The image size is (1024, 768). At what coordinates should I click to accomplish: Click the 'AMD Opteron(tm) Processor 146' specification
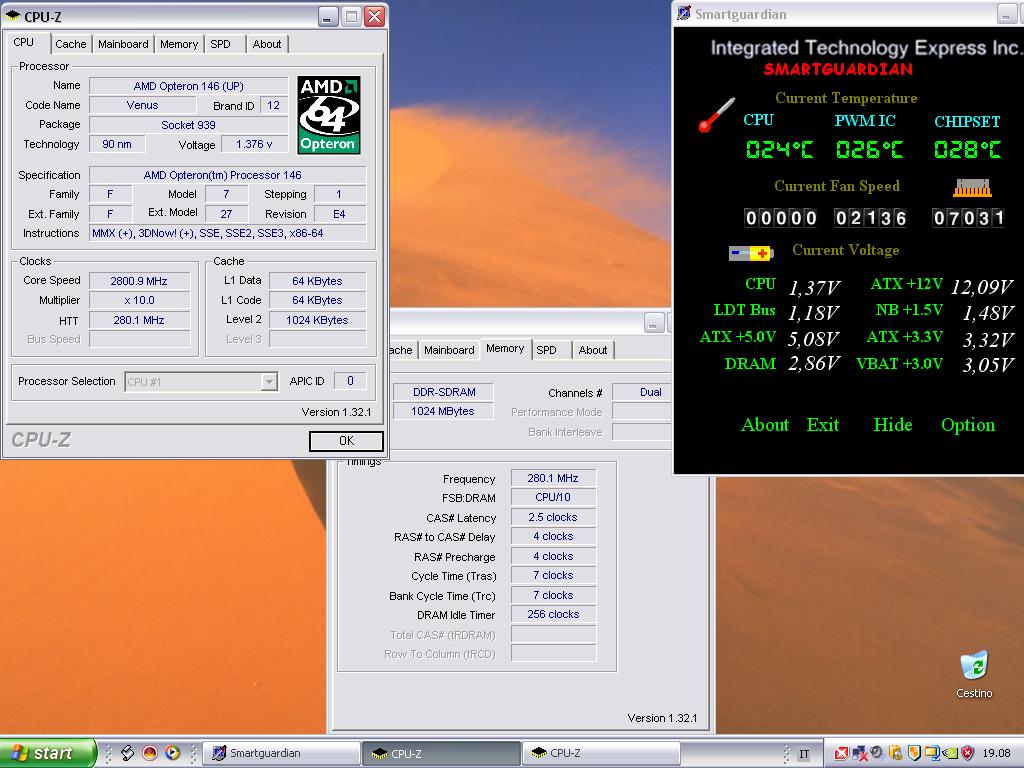coord(227,175)
